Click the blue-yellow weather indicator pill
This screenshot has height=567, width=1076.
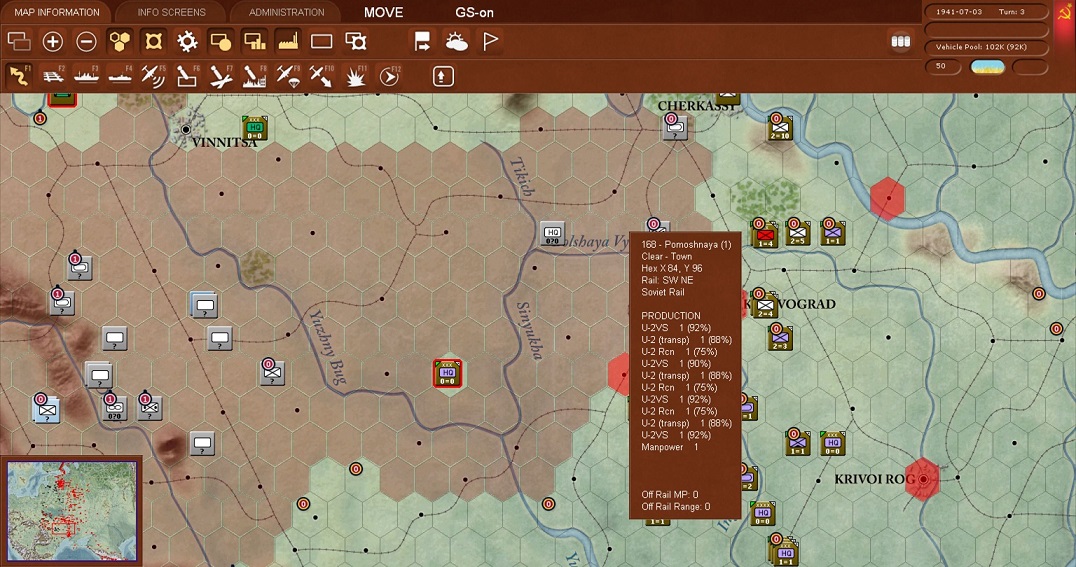(987, 67)
